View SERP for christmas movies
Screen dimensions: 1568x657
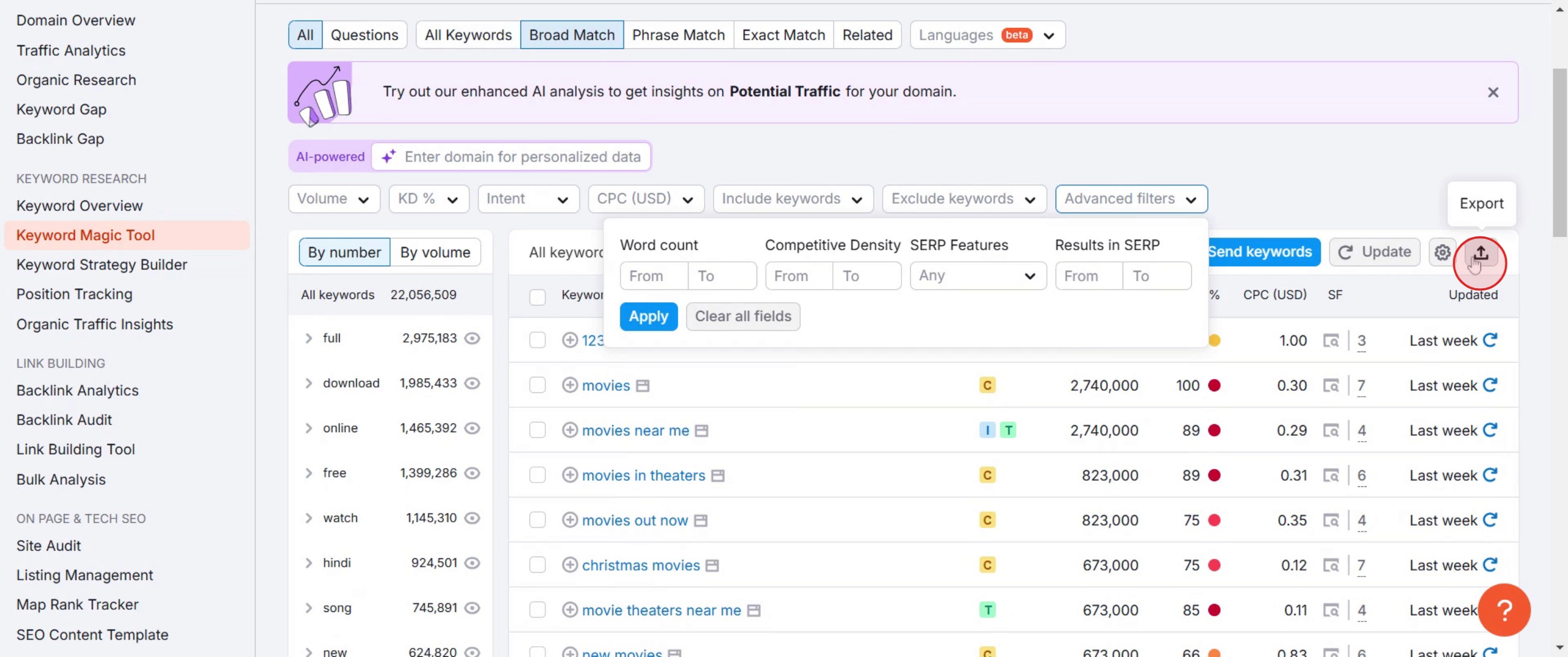pos(1331,566)
